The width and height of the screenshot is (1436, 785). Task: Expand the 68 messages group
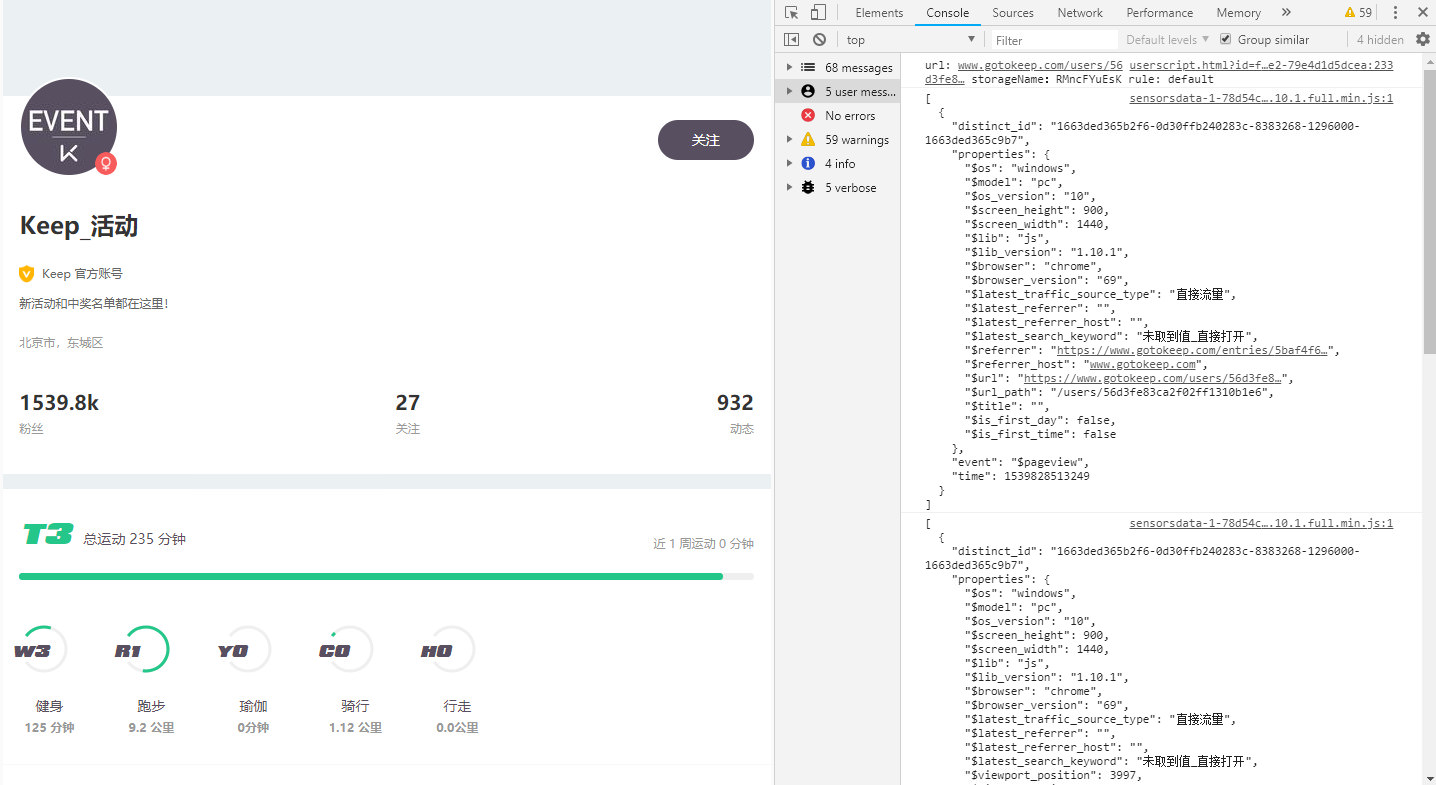(789, 68)
